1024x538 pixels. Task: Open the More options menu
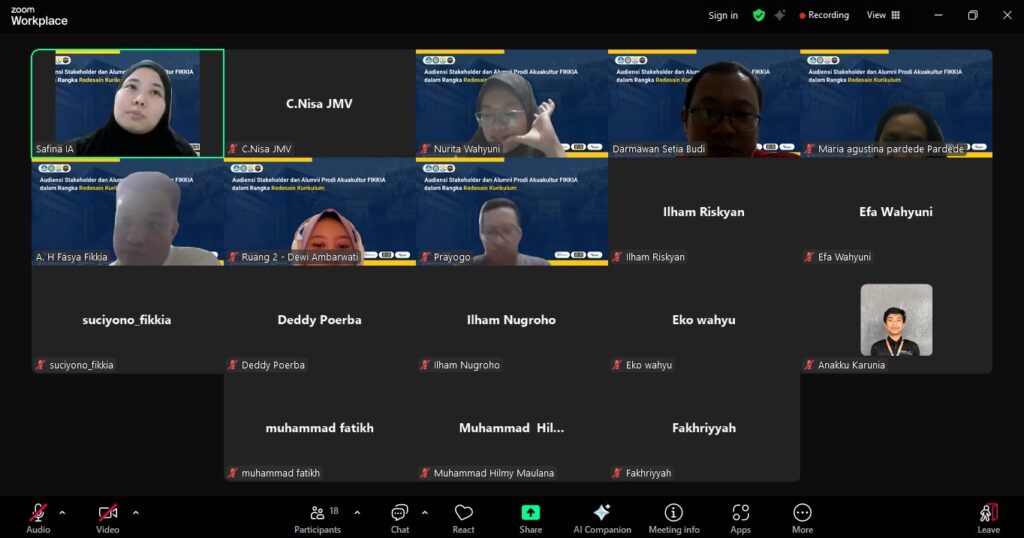coord(802,517)
